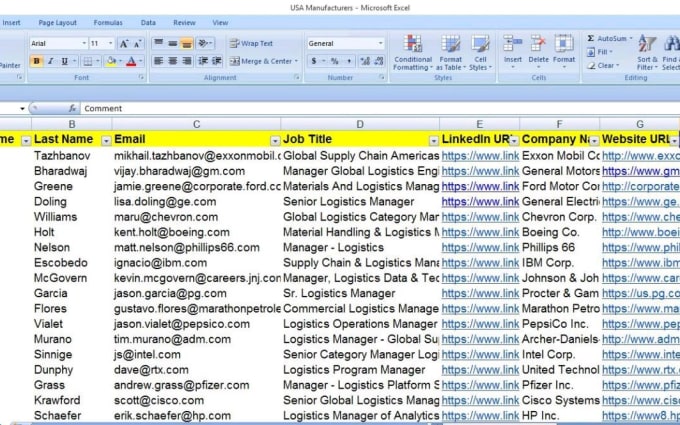680x425 pixels.
Task: Open LinkedIn link in Garcia row
Action: click(480, 294)
